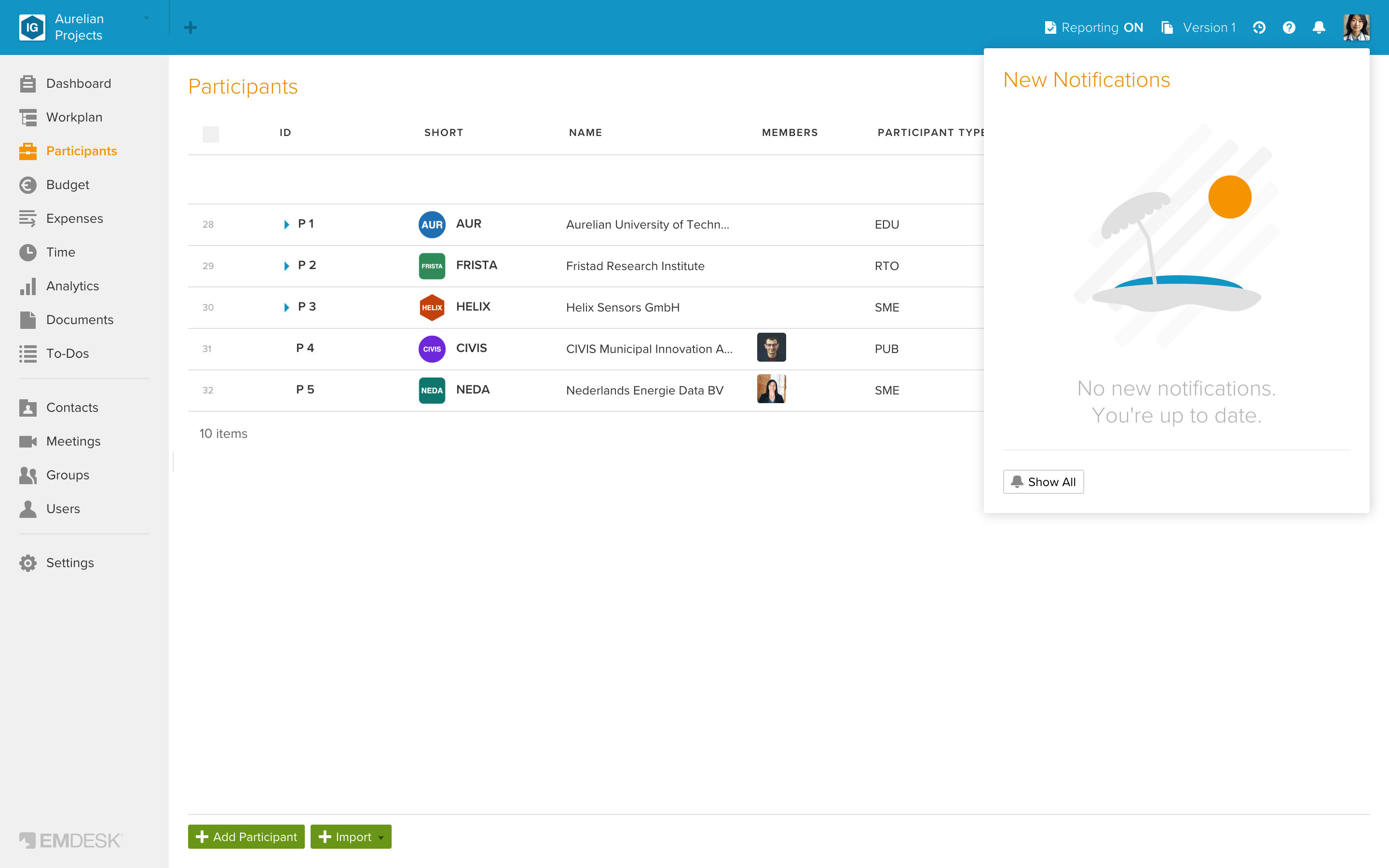
Task: Click the Settings gear icon
Action: point(27,563)
